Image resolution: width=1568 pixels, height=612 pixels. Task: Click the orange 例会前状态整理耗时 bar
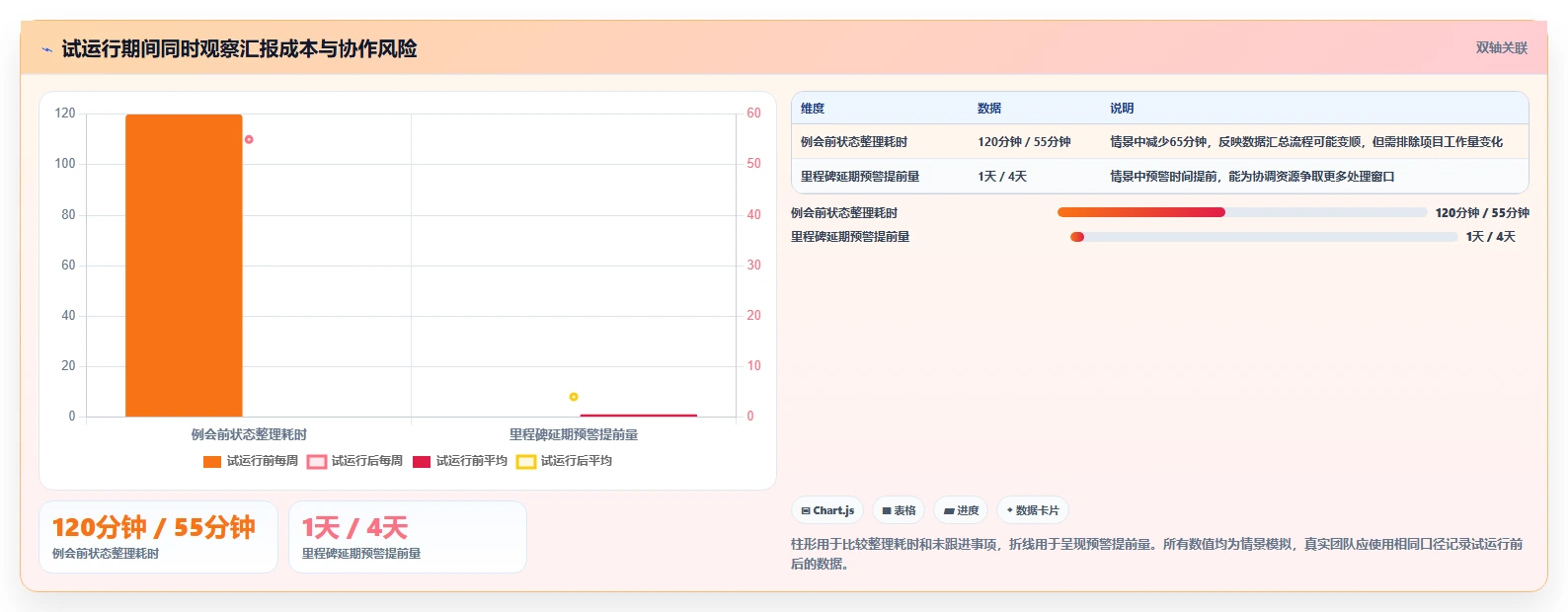coord(184,266)
